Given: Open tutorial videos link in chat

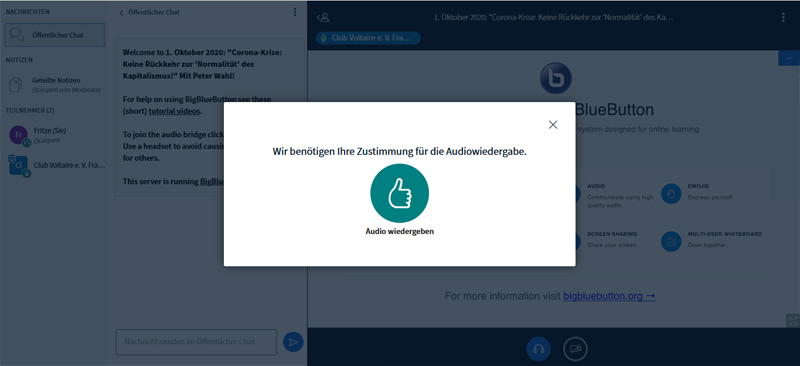Looking at the screenshot, I should [175, 111].
